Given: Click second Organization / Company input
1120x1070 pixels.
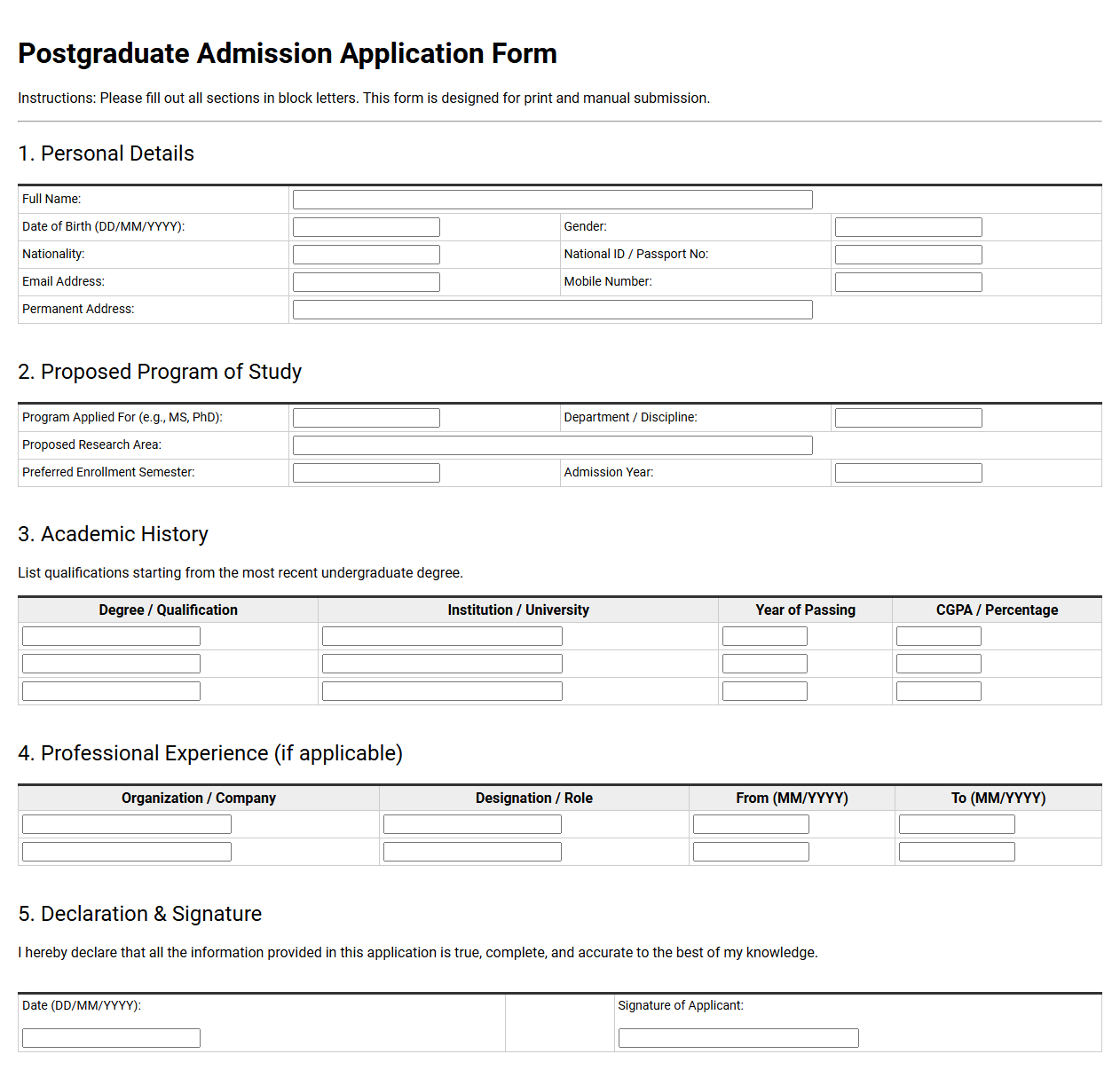Looking at the screenshot, I should click(127, 852).
